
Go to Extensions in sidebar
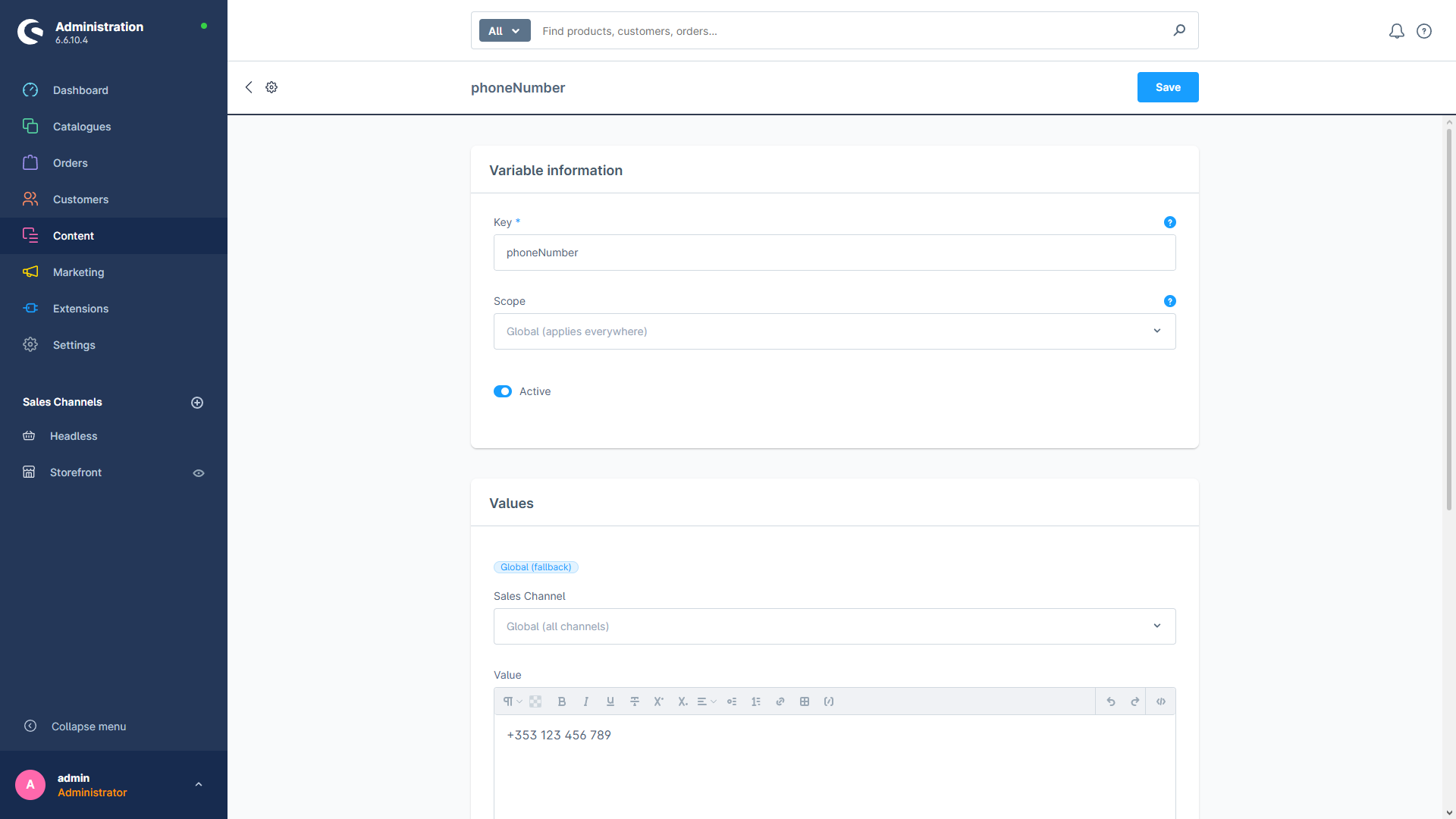pos(80,309)
